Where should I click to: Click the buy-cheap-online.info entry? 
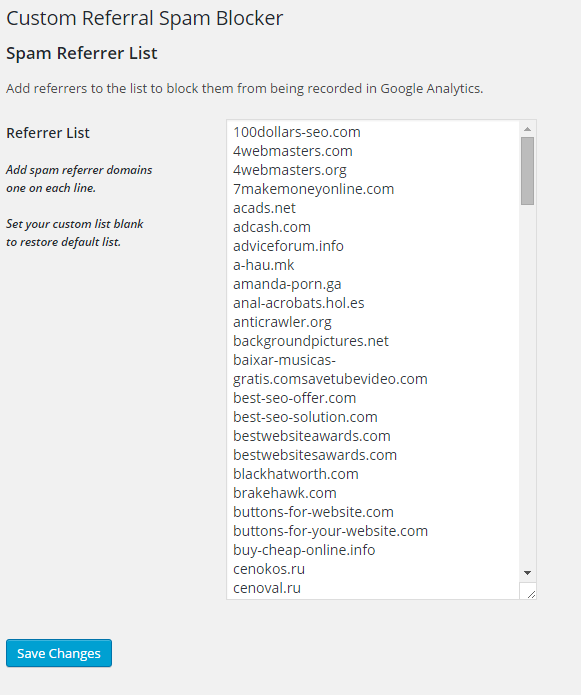click(304, 550)
